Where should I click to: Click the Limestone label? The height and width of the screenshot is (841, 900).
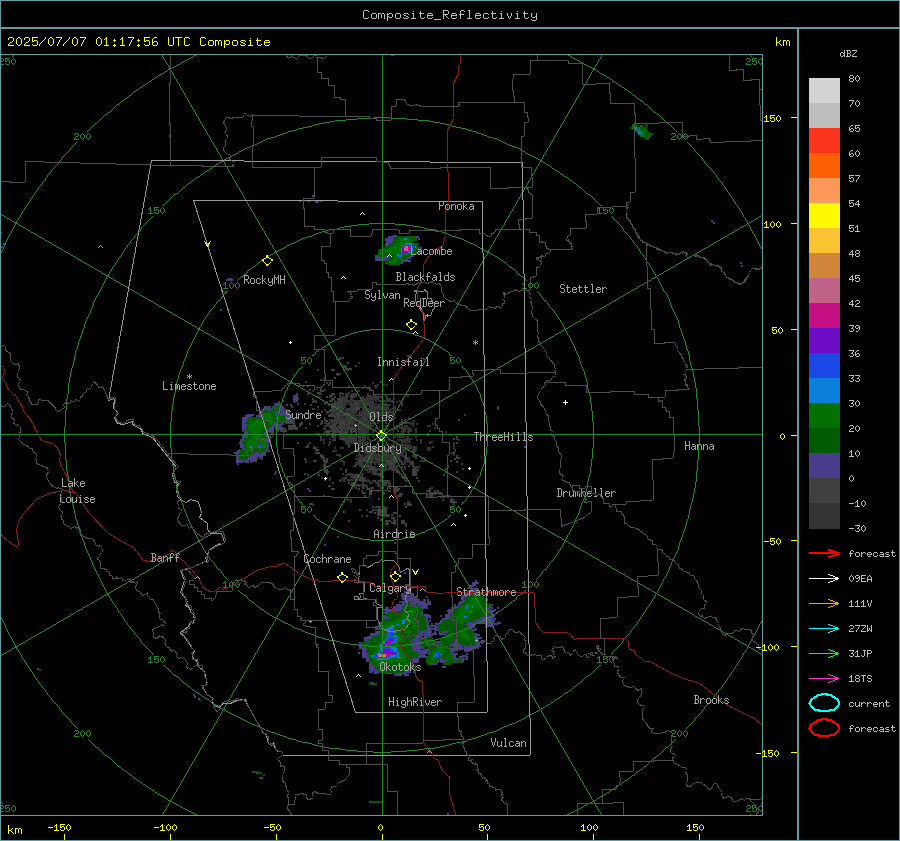pyautogui.click(x=189, y=386)
